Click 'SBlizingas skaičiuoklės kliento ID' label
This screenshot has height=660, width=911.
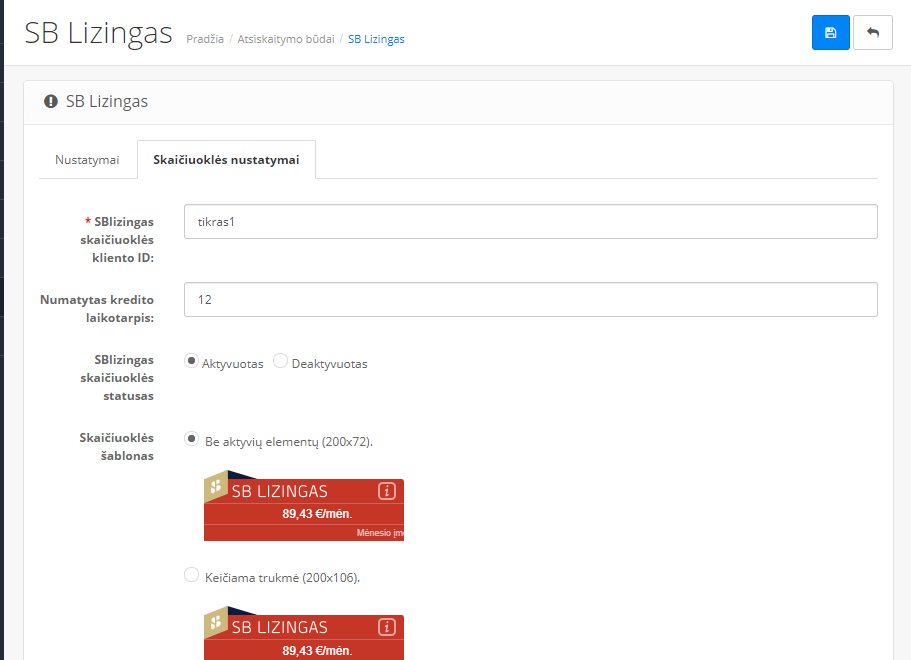[x=117, y=239]
